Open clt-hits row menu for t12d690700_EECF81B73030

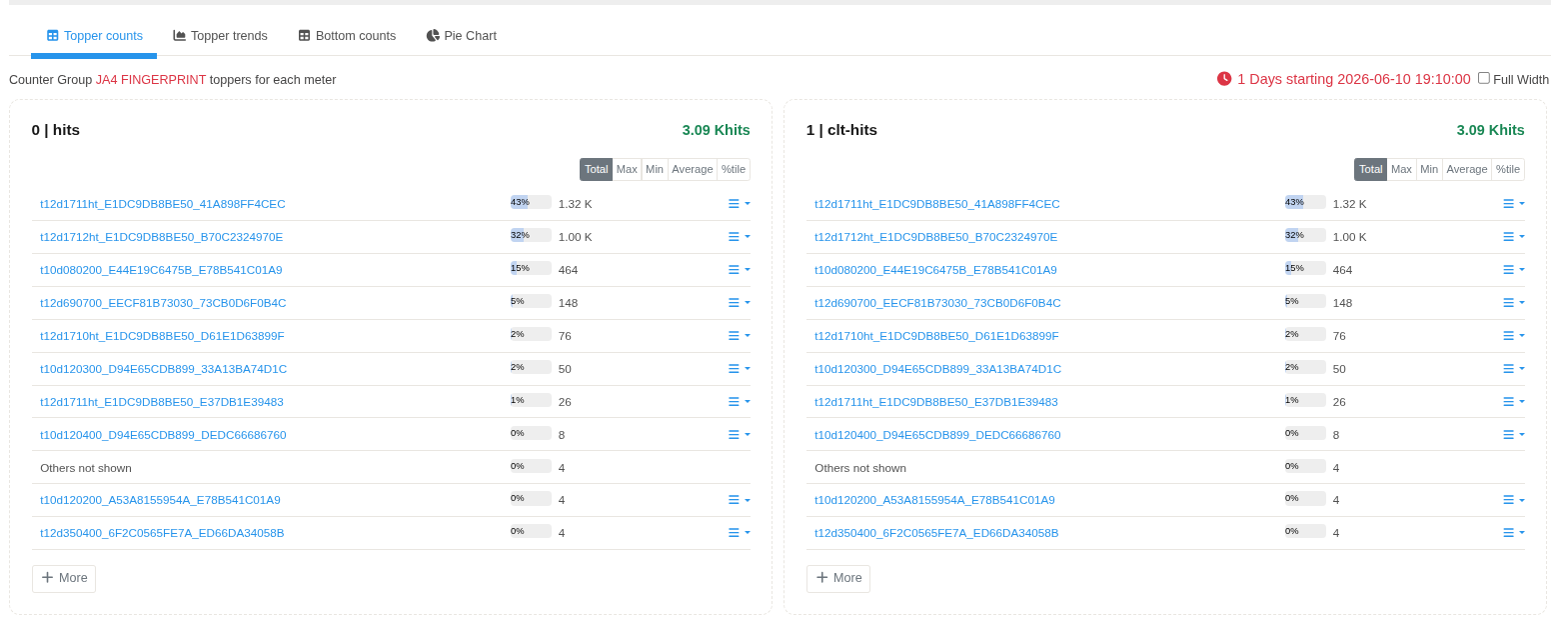tap(1513, 303)
